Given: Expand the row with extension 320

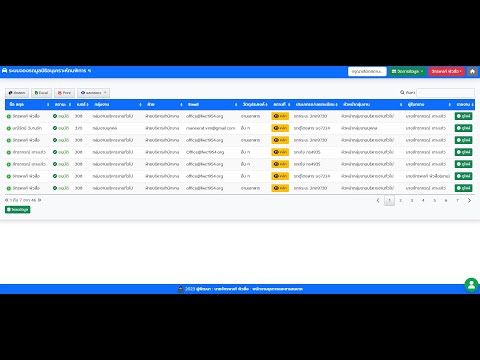Looking at the screenshot, I should [9, 128].
